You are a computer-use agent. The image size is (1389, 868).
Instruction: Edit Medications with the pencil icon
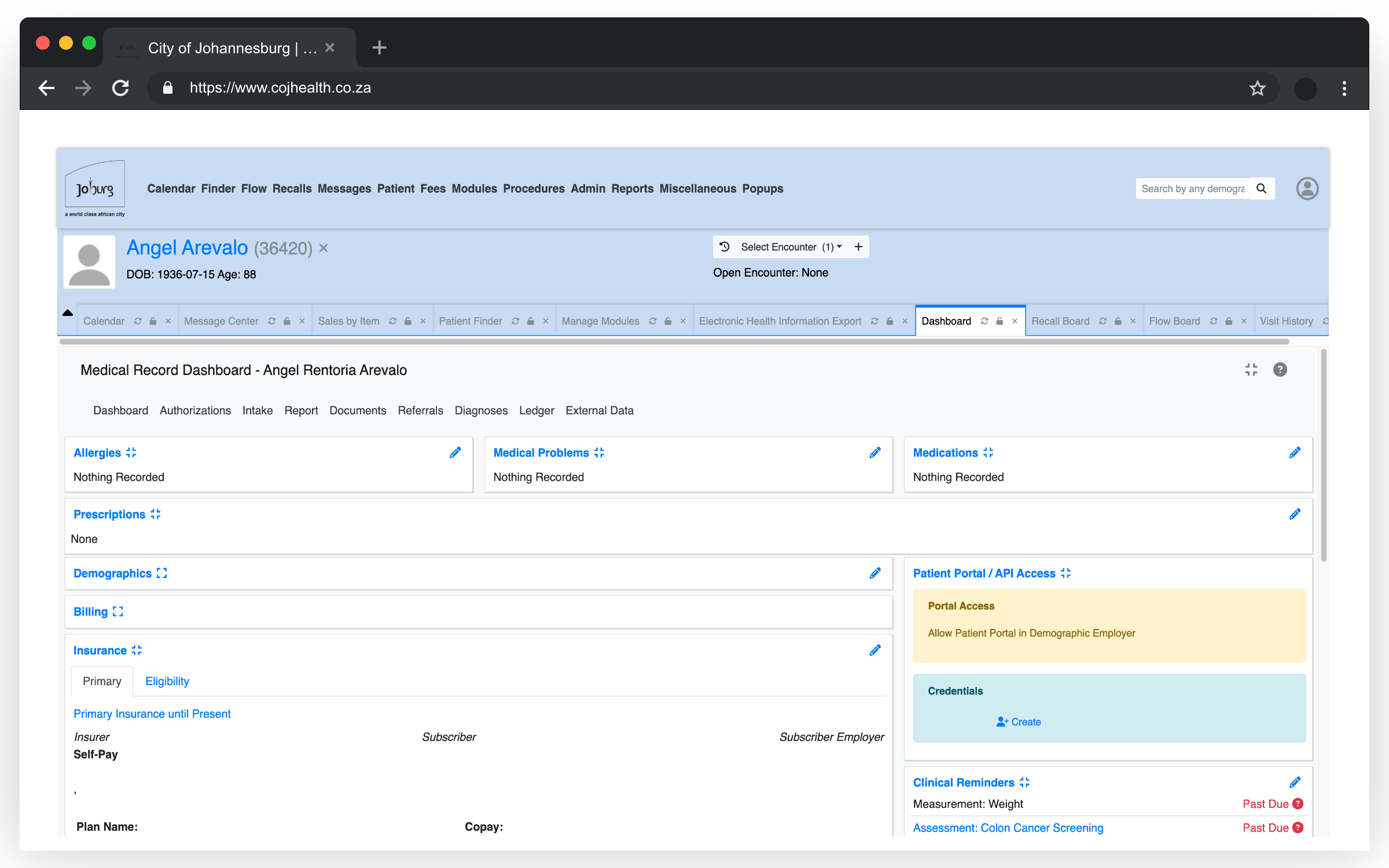(1295, 453)
